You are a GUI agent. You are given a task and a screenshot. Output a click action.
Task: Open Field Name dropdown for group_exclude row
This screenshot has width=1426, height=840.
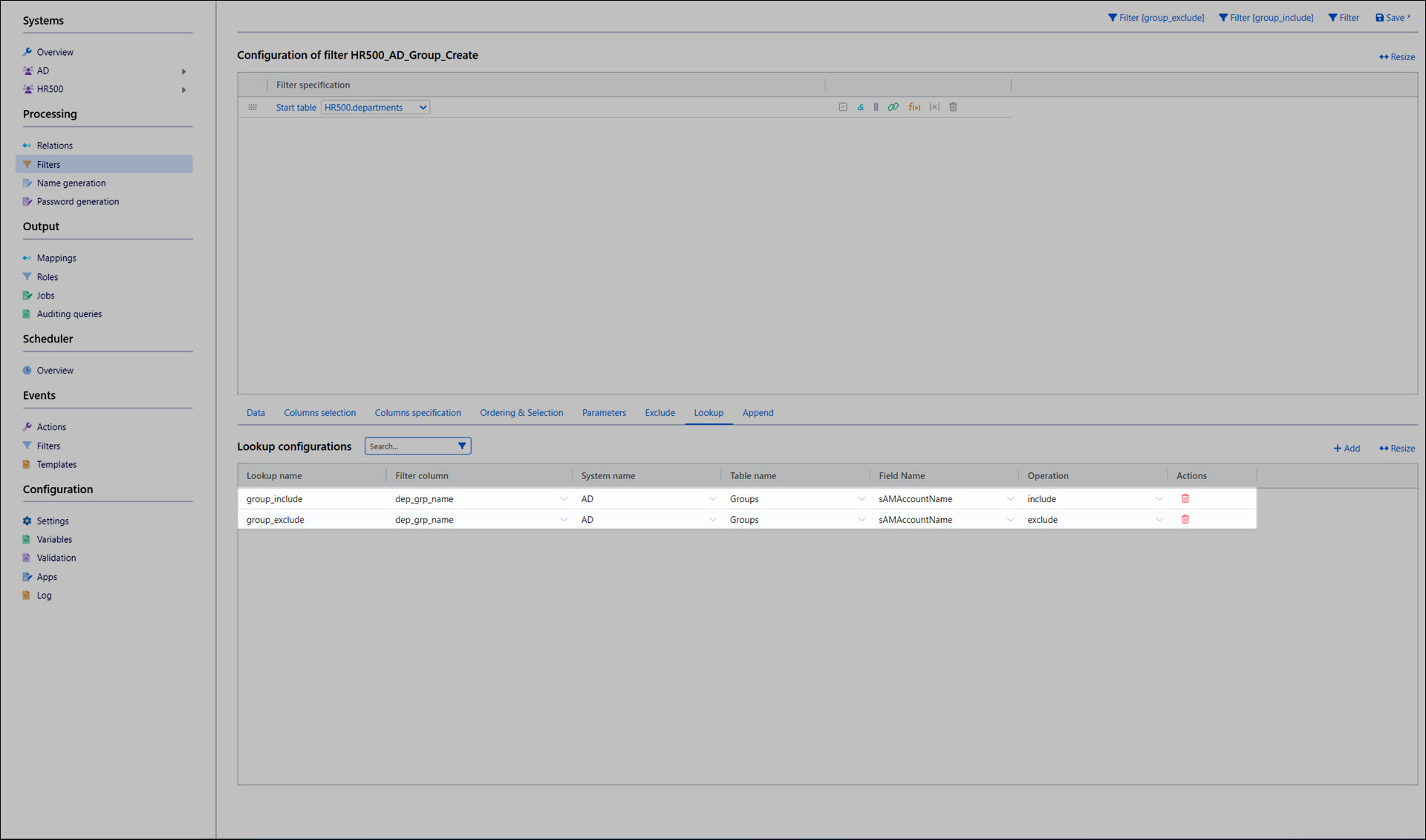(1009, 520)
